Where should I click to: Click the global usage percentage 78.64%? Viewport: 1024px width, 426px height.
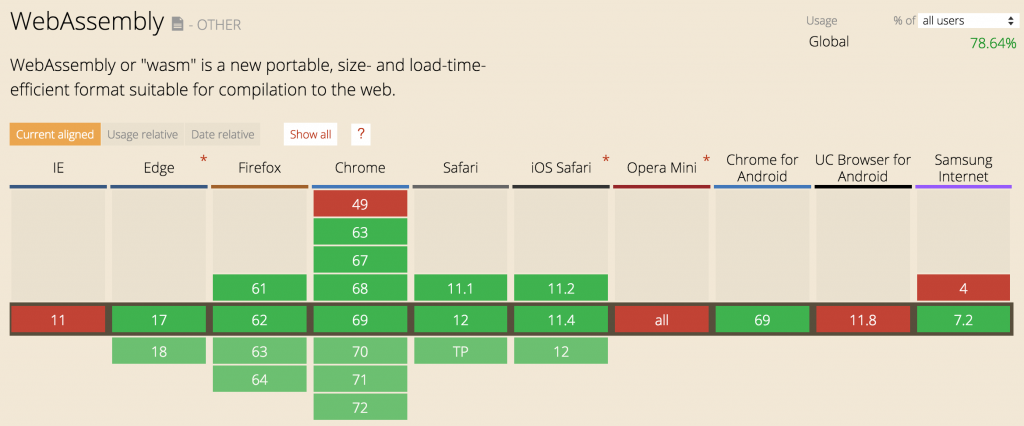point(992,43)
